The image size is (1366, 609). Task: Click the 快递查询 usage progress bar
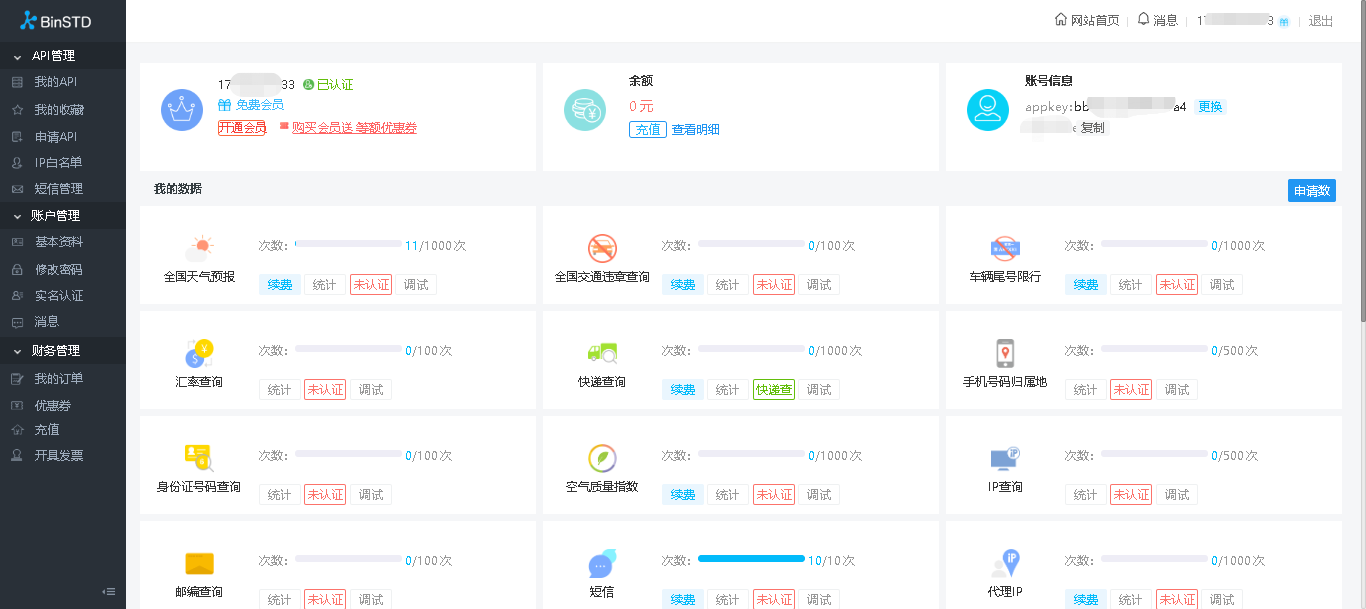pos(751,348)
